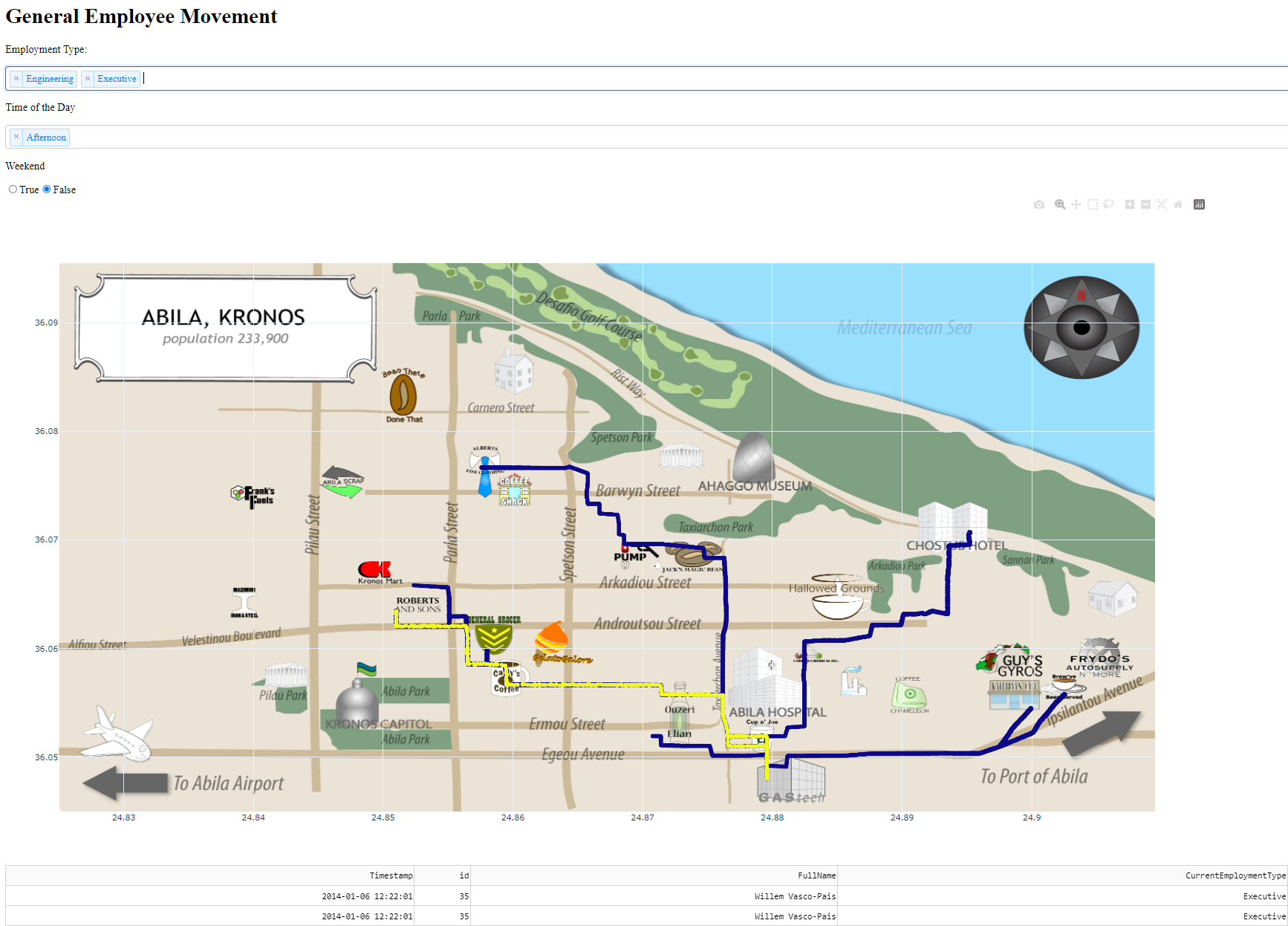Viewport: 1288px width, 926px height.
Task: Click the id column header
Action: [442, 875]
